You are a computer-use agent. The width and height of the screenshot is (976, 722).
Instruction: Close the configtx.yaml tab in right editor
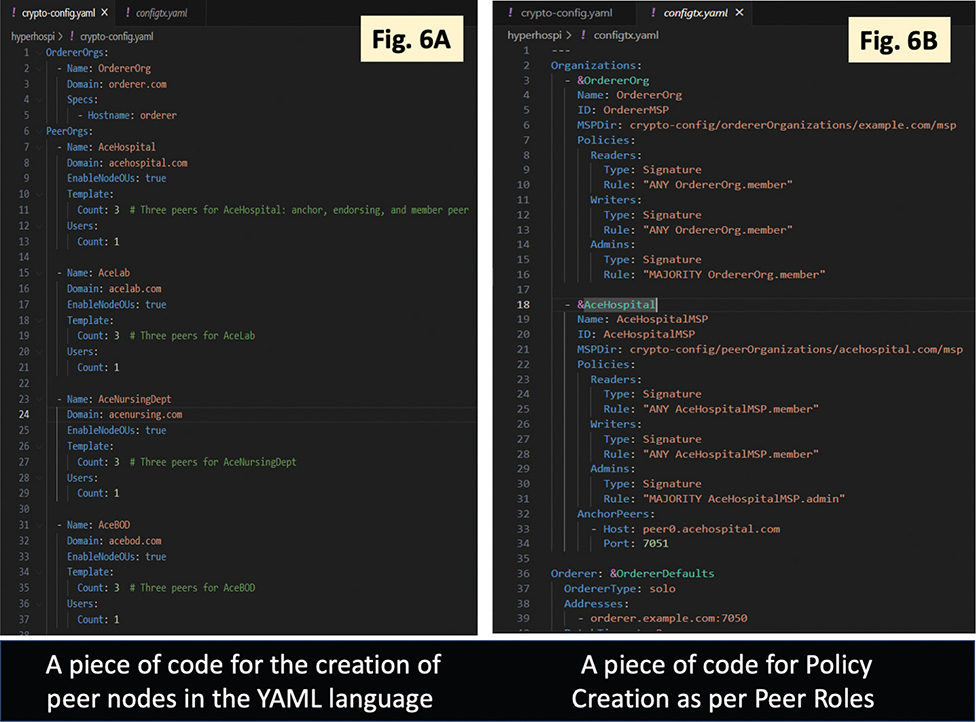tap(739, 13)
